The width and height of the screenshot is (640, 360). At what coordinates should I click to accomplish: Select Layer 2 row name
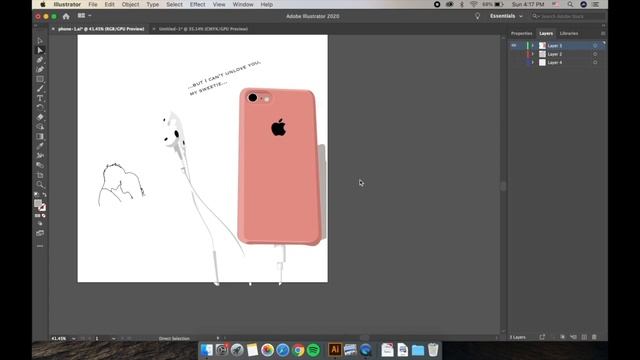pyautogui.click(x=555, y=54)
